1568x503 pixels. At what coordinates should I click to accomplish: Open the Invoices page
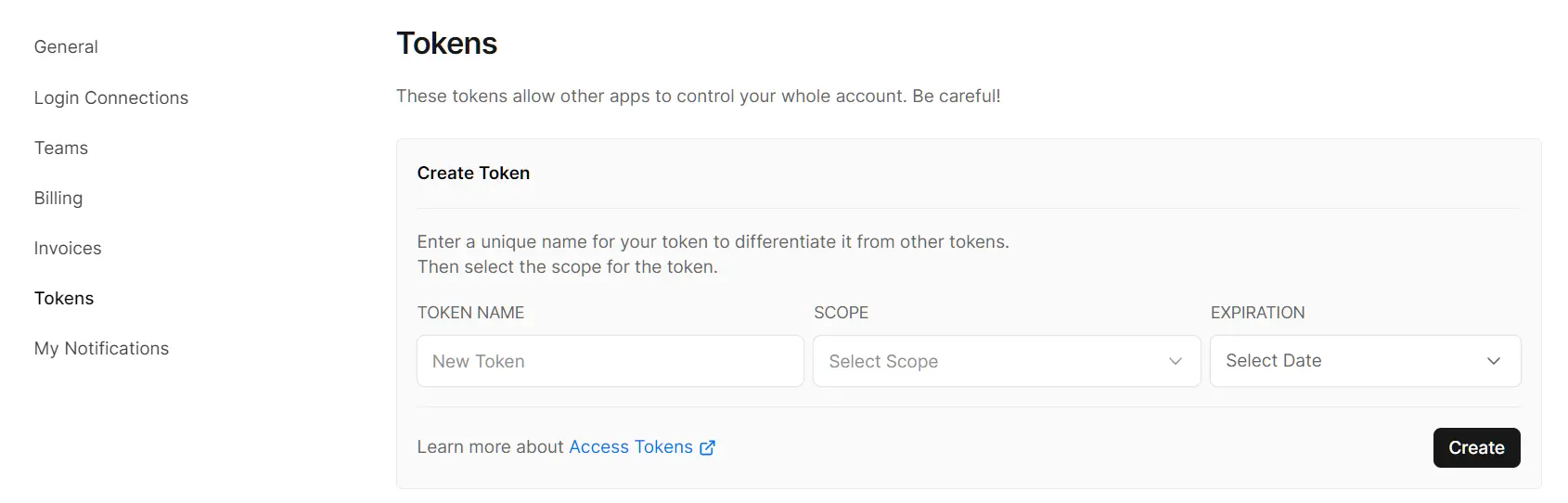point(68,248)
